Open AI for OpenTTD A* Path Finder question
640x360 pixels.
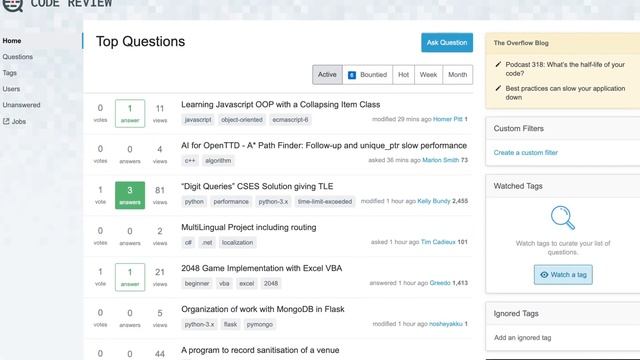pyautogui.click(x=324, y=145)
